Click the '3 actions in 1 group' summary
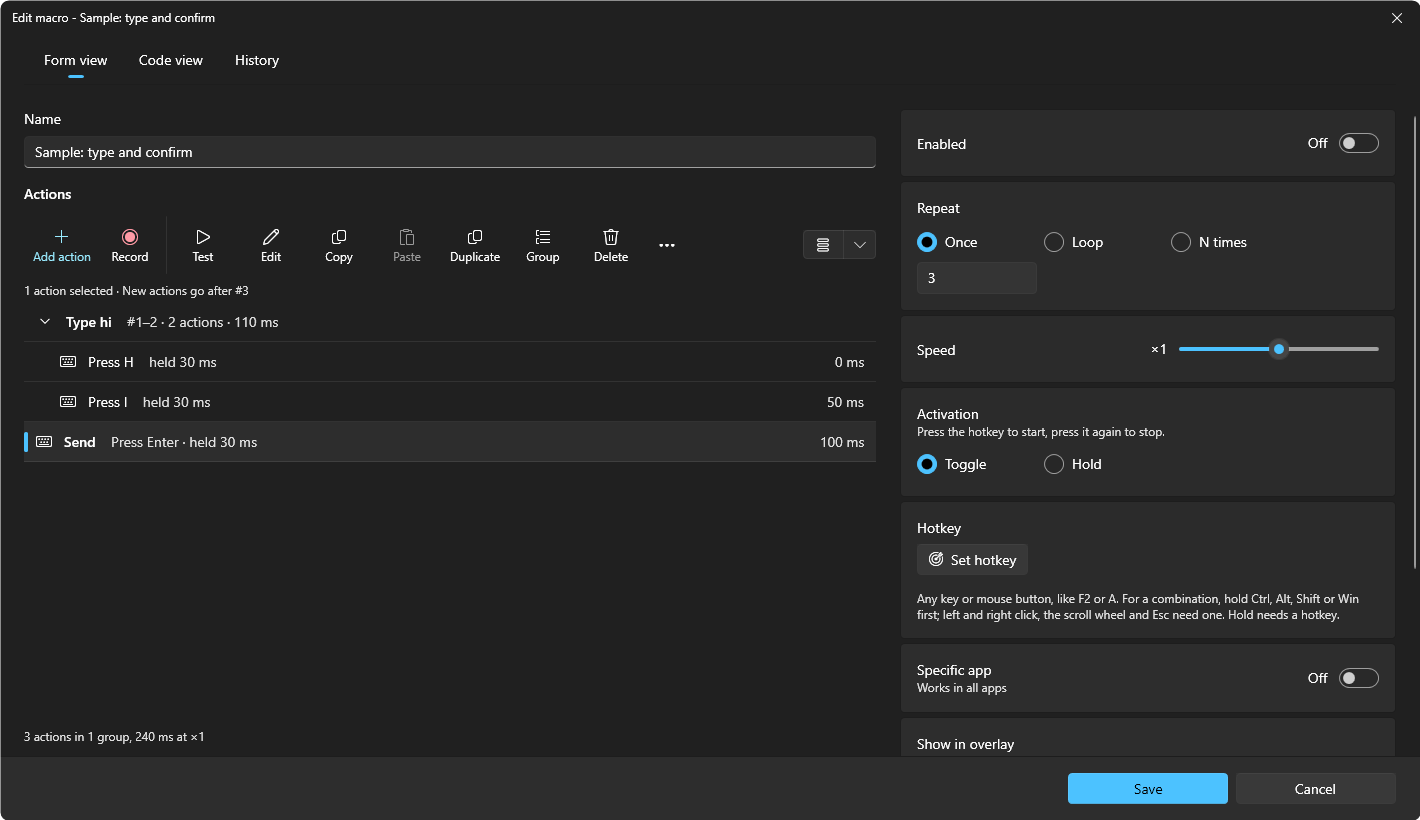 (x=114, y=737)
